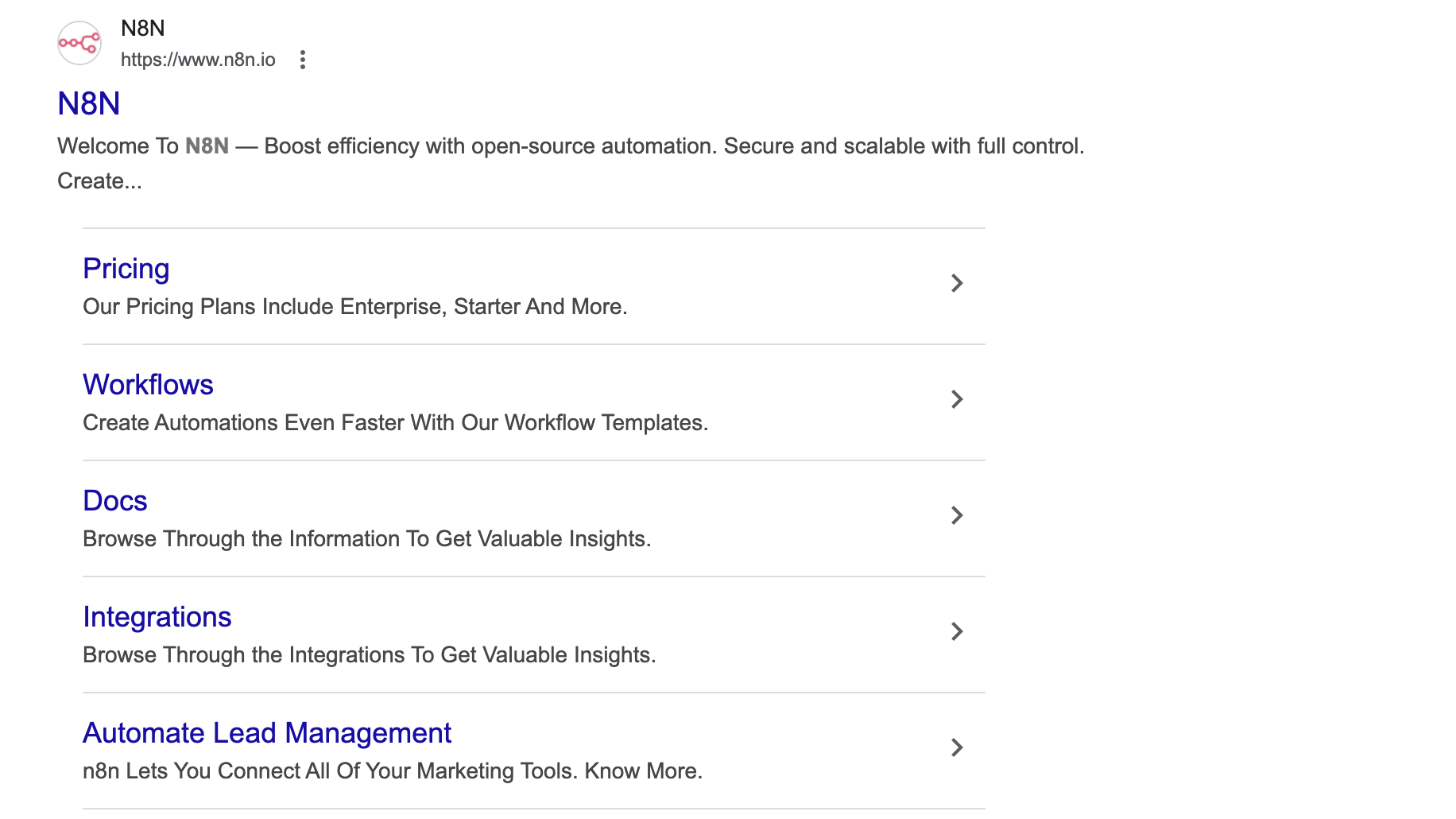Open the Pricing sitelink
The image size is (1456, 819).
coord(126,269)
